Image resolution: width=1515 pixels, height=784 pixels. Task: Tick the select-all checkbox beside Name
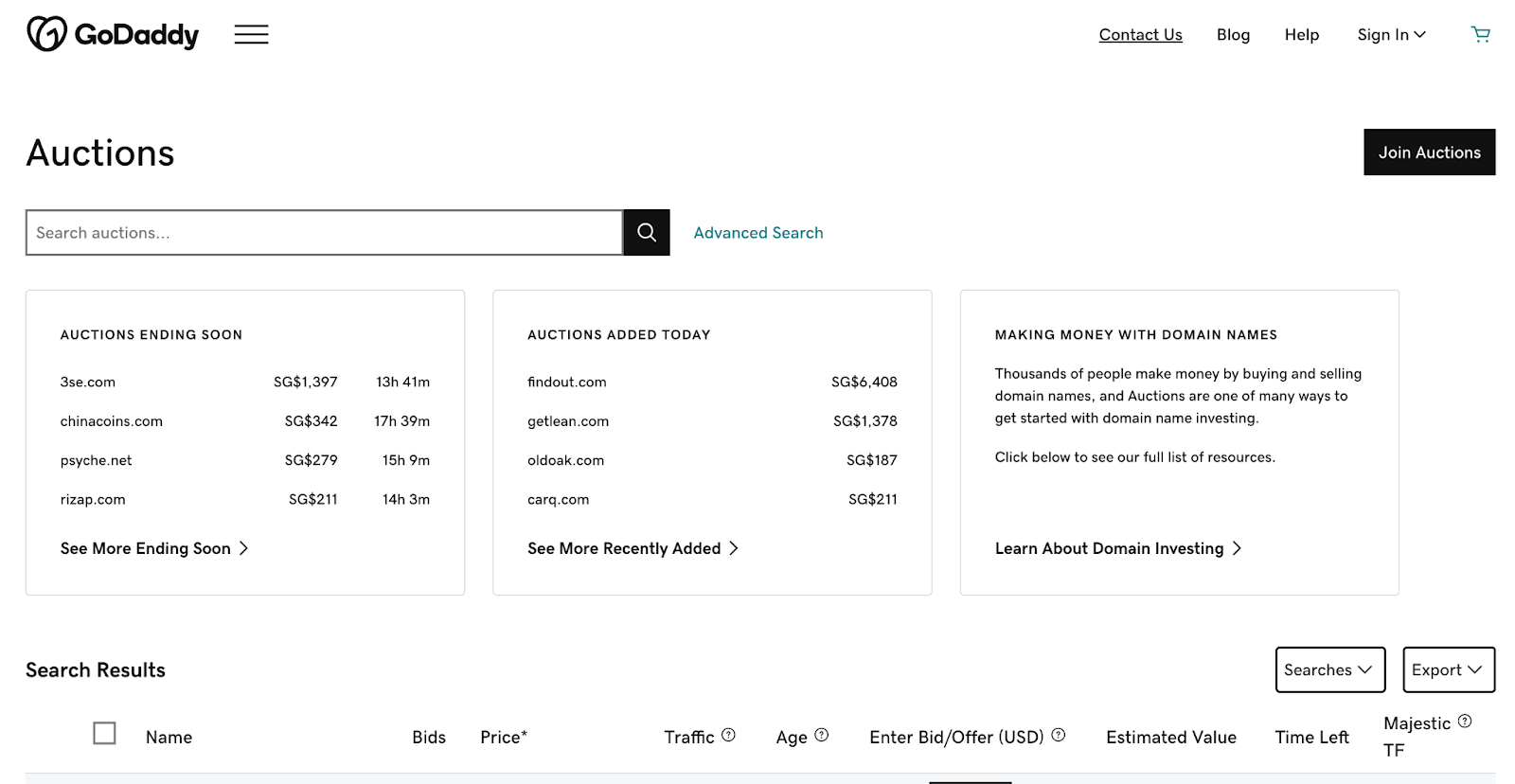pos(104,733)
